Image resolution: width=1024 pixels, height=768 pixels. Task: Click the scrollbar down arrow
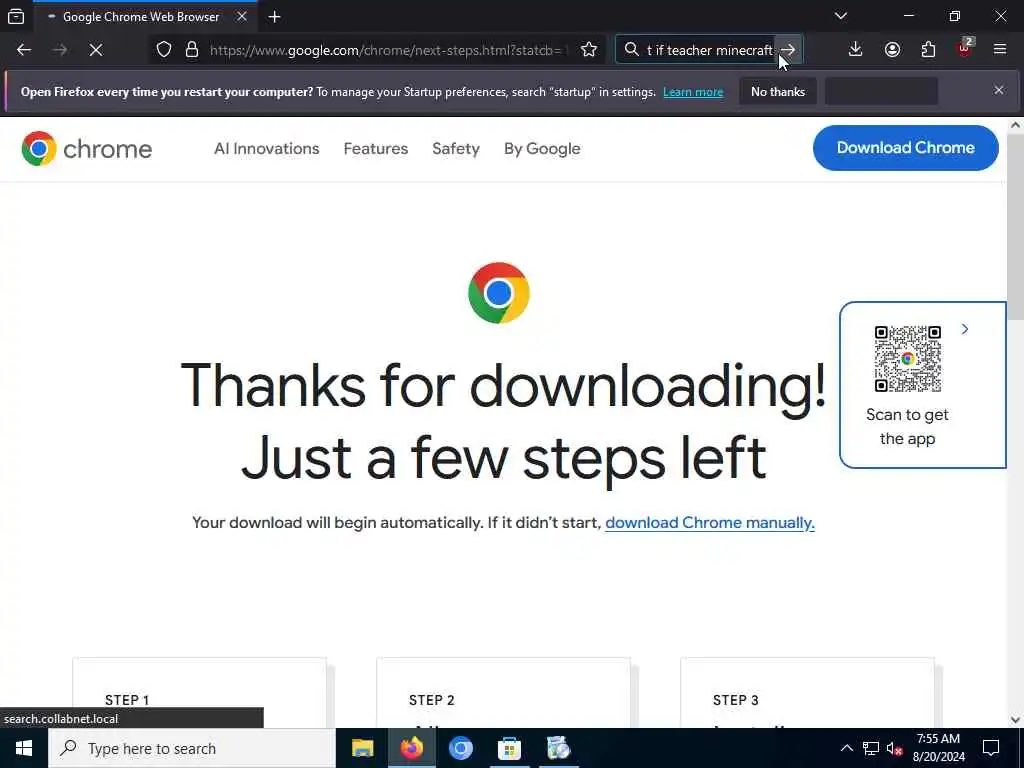coord(1016,720)
